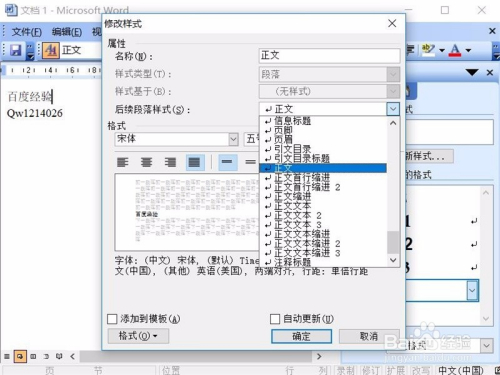
Task: Open the 编辑(E) menu
Action: click(x=67, y=32)
